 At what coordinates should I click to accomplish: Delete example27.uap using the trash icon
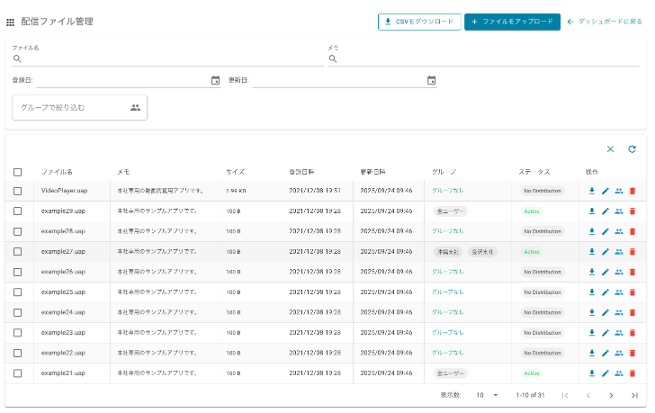(x=632, y=252)
